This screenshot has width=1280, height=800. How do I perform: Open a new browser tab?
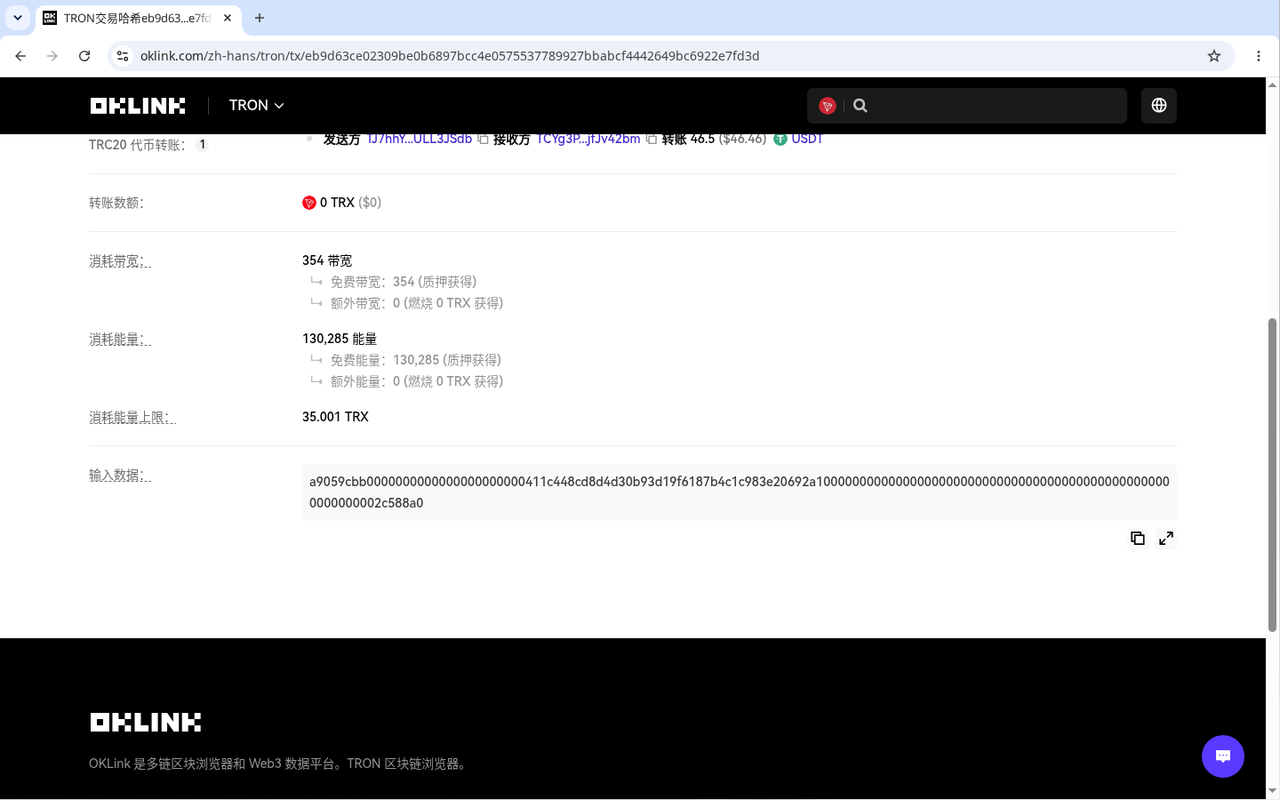259,18
